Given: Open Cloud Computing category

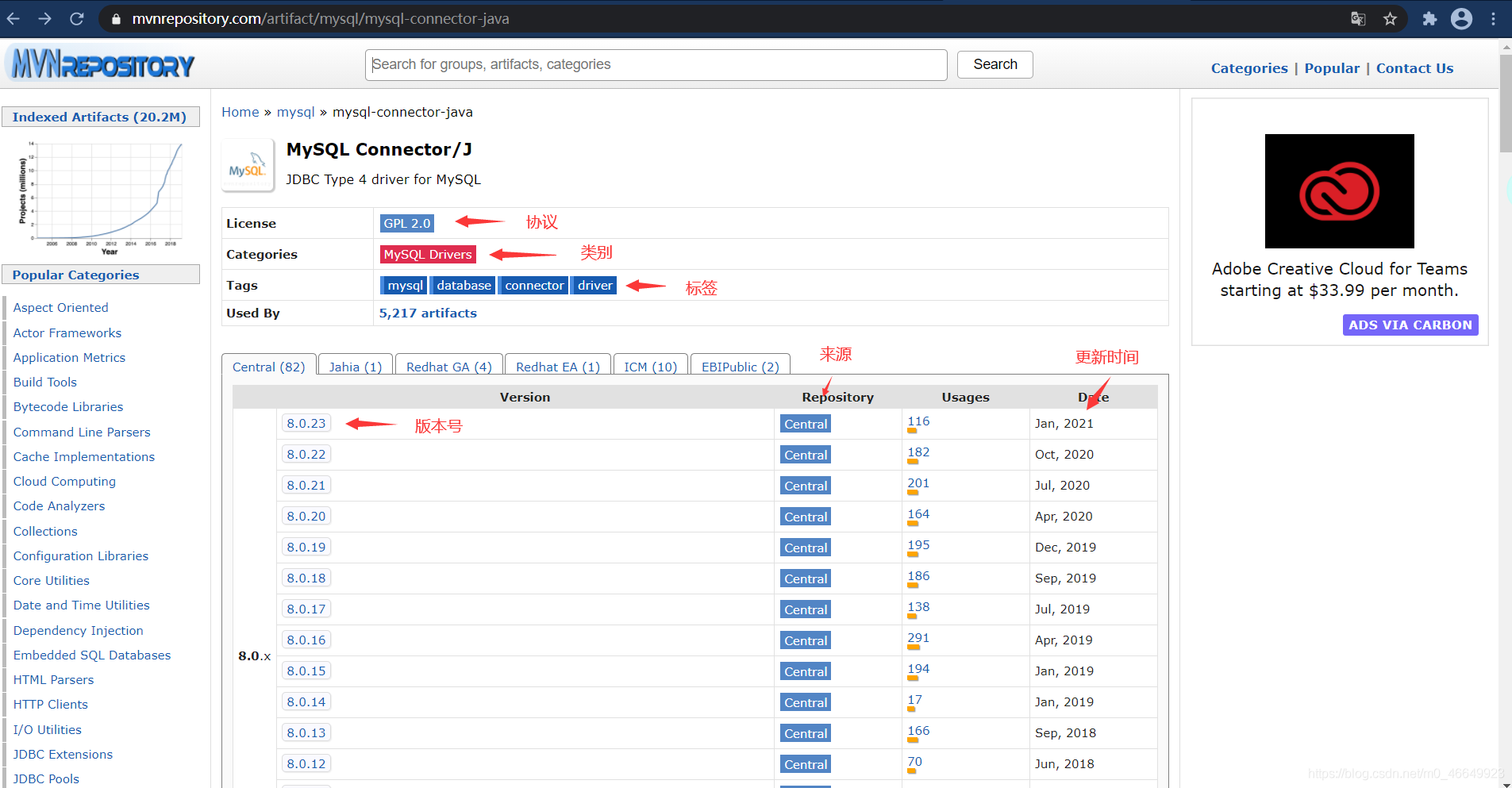Looking at the screenshot, I should [64, 481].
